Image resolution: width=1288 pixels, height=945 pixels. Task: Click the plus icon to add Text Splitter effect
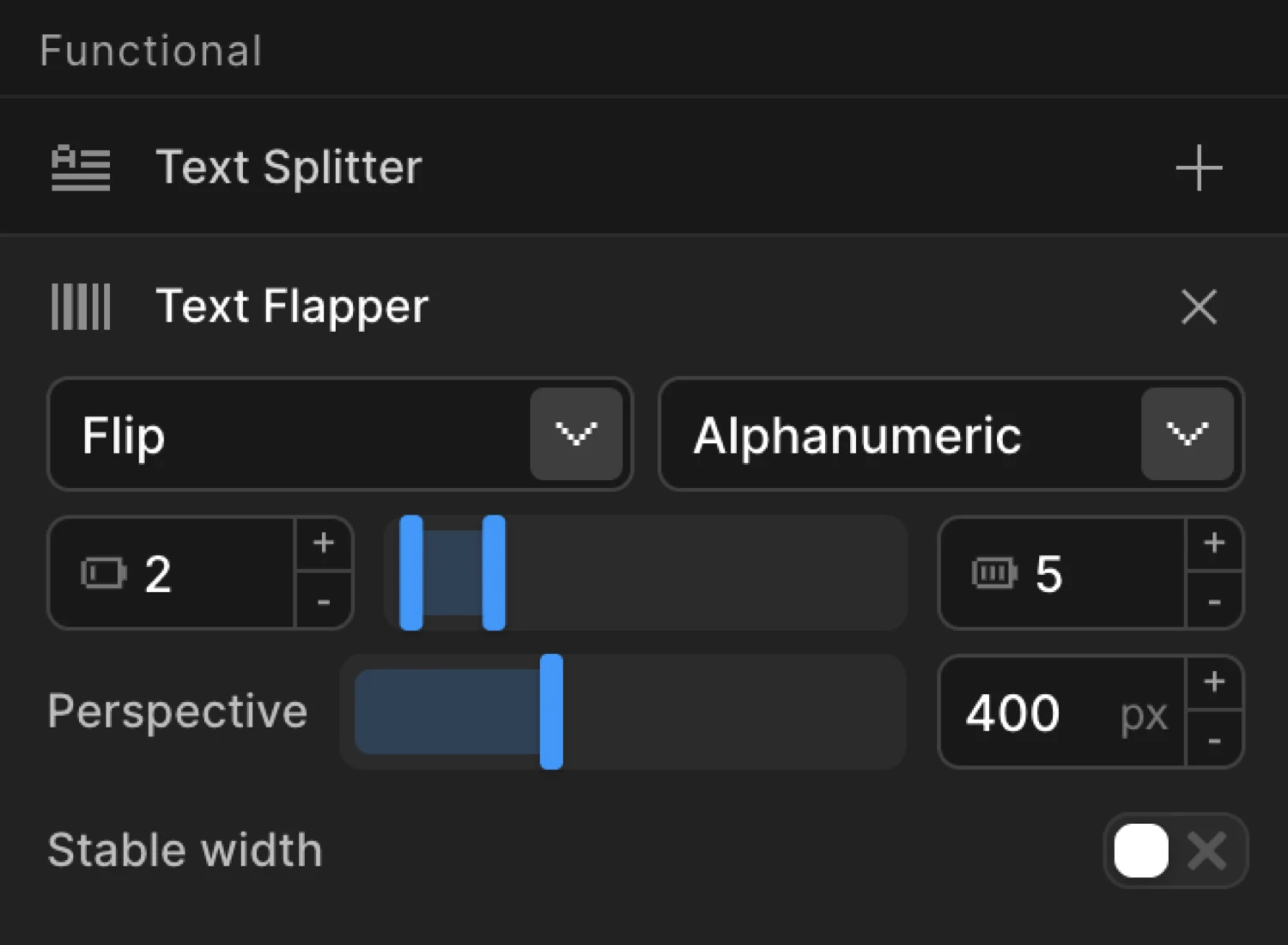tap(1198, 168)
